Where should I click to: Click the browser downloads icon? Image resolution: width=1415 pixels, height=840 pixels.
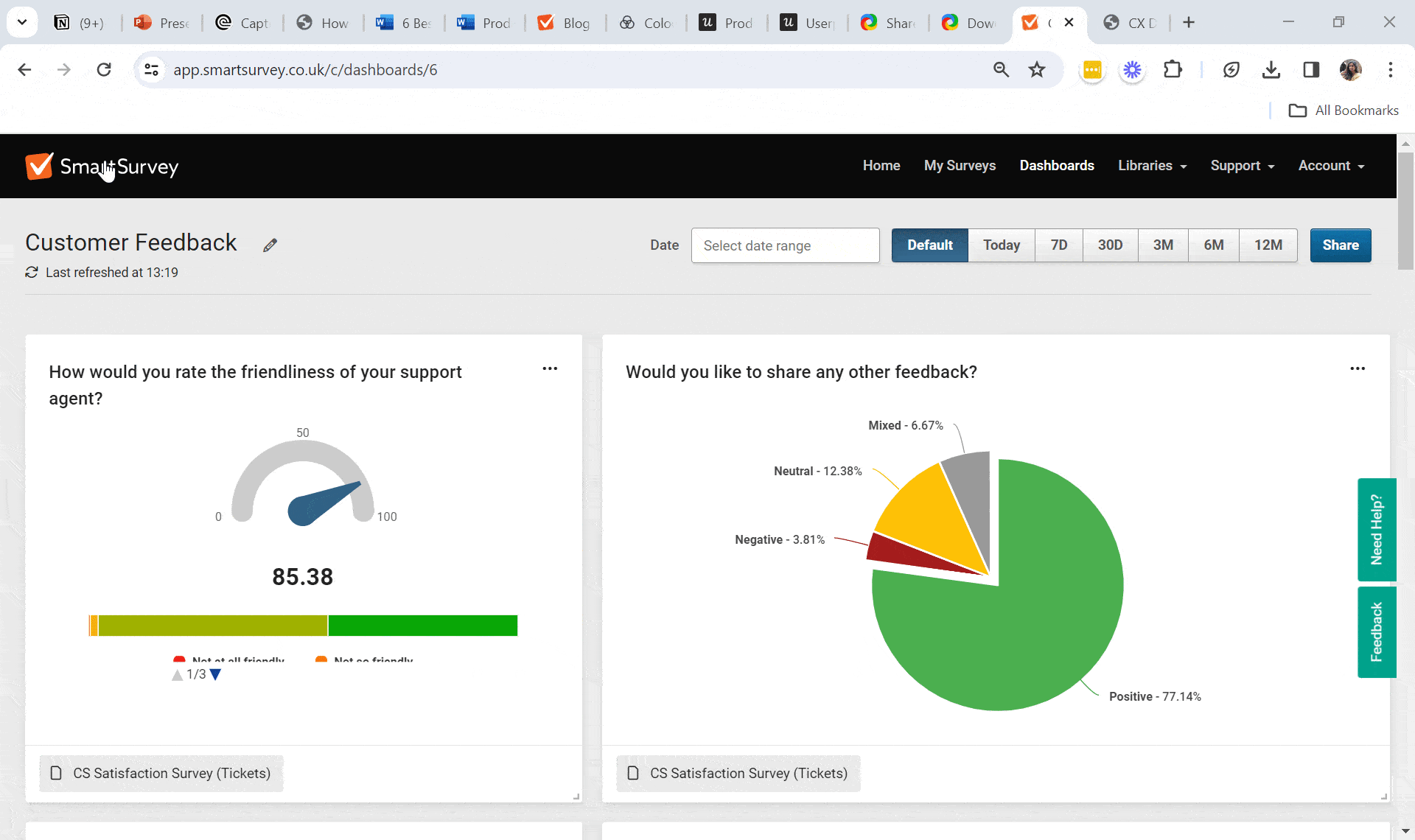(1271, 70)
